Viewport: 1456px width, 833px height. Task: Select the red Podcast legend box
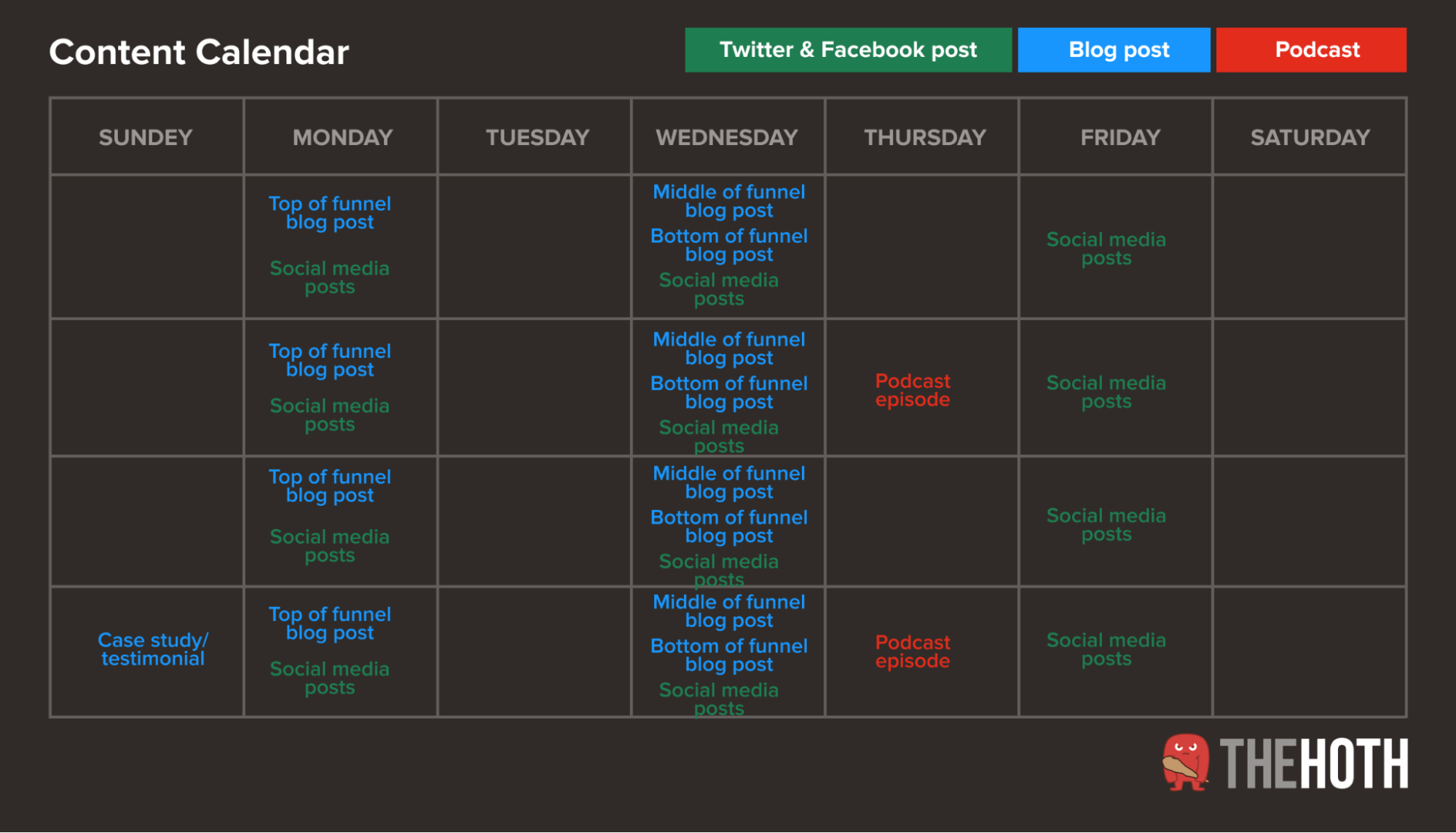(x=1311, y=50)
